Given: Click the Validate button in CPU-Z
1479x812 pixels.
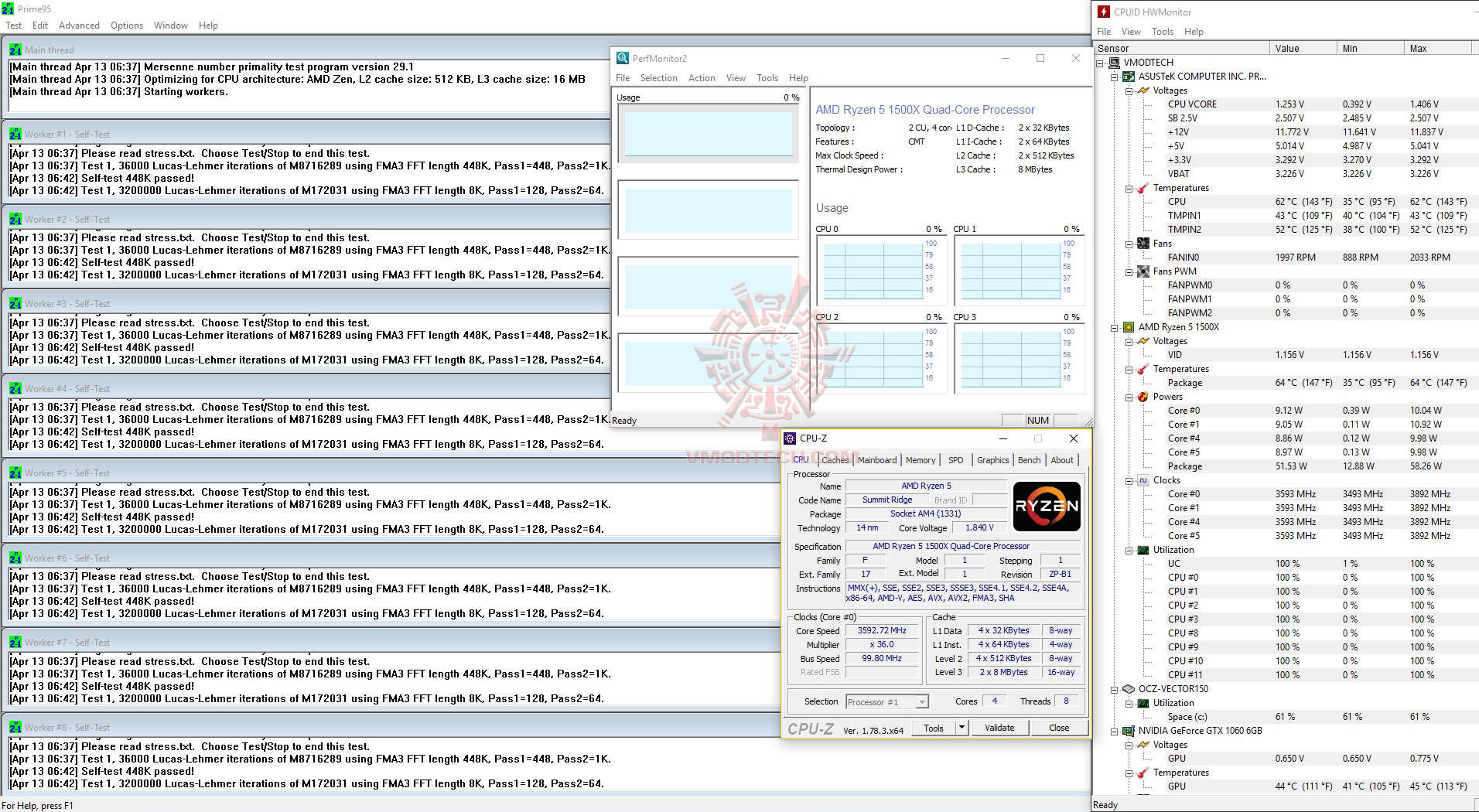Looking at the screenshot, I should pos(999,728).
